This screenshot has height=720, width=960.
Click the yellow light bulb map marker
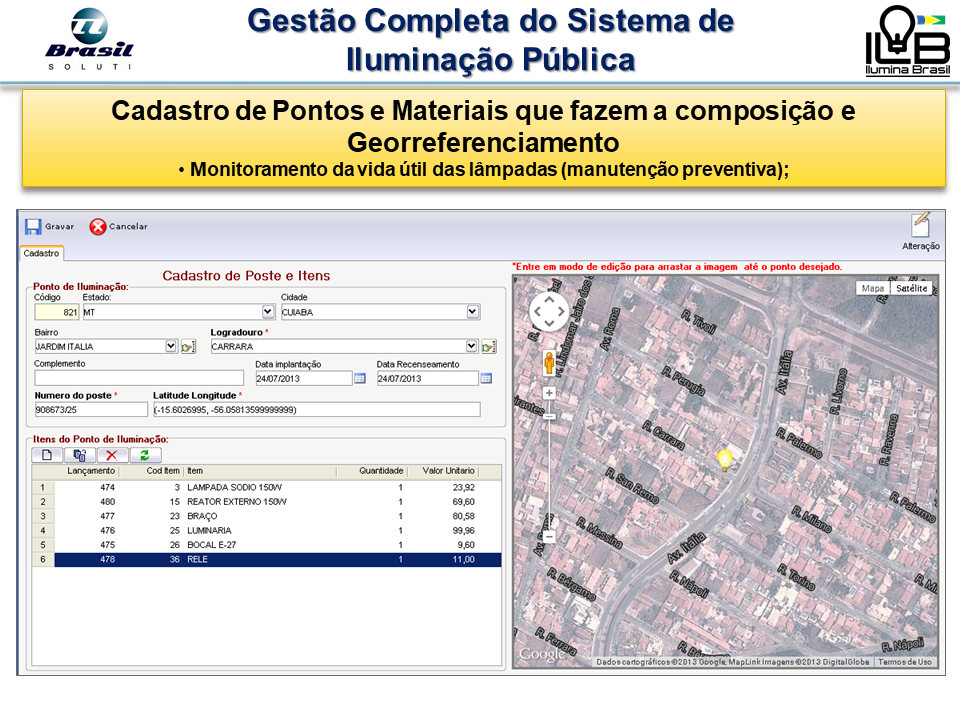coord(725,459)
